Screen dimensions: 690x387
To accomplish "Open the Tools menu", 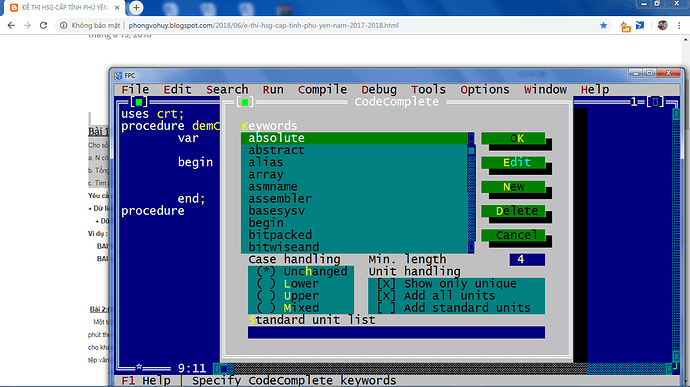I will [428, 89].
